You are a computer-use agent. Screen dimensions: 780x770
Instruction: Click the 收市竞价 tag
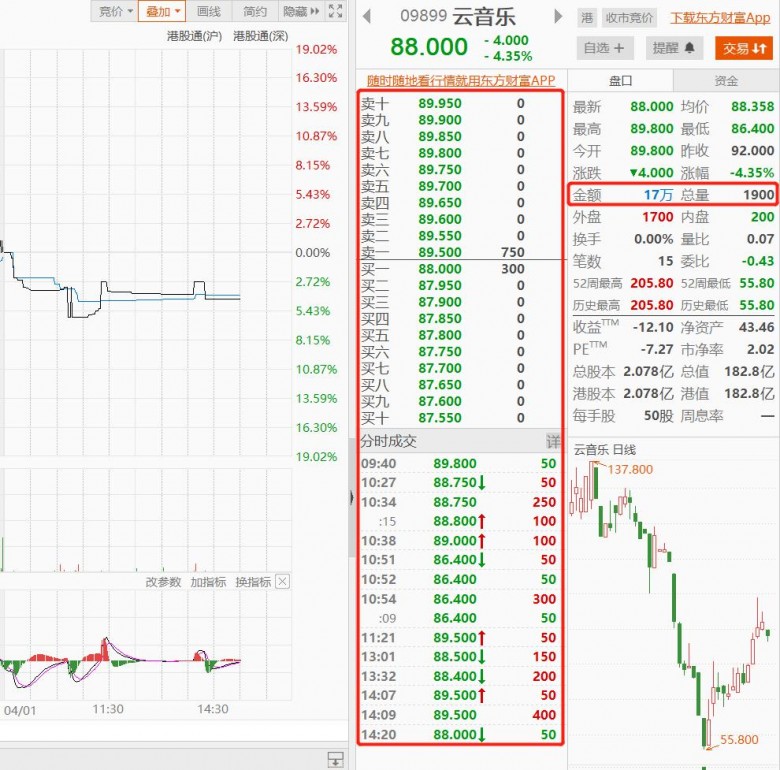pos(629,18)
